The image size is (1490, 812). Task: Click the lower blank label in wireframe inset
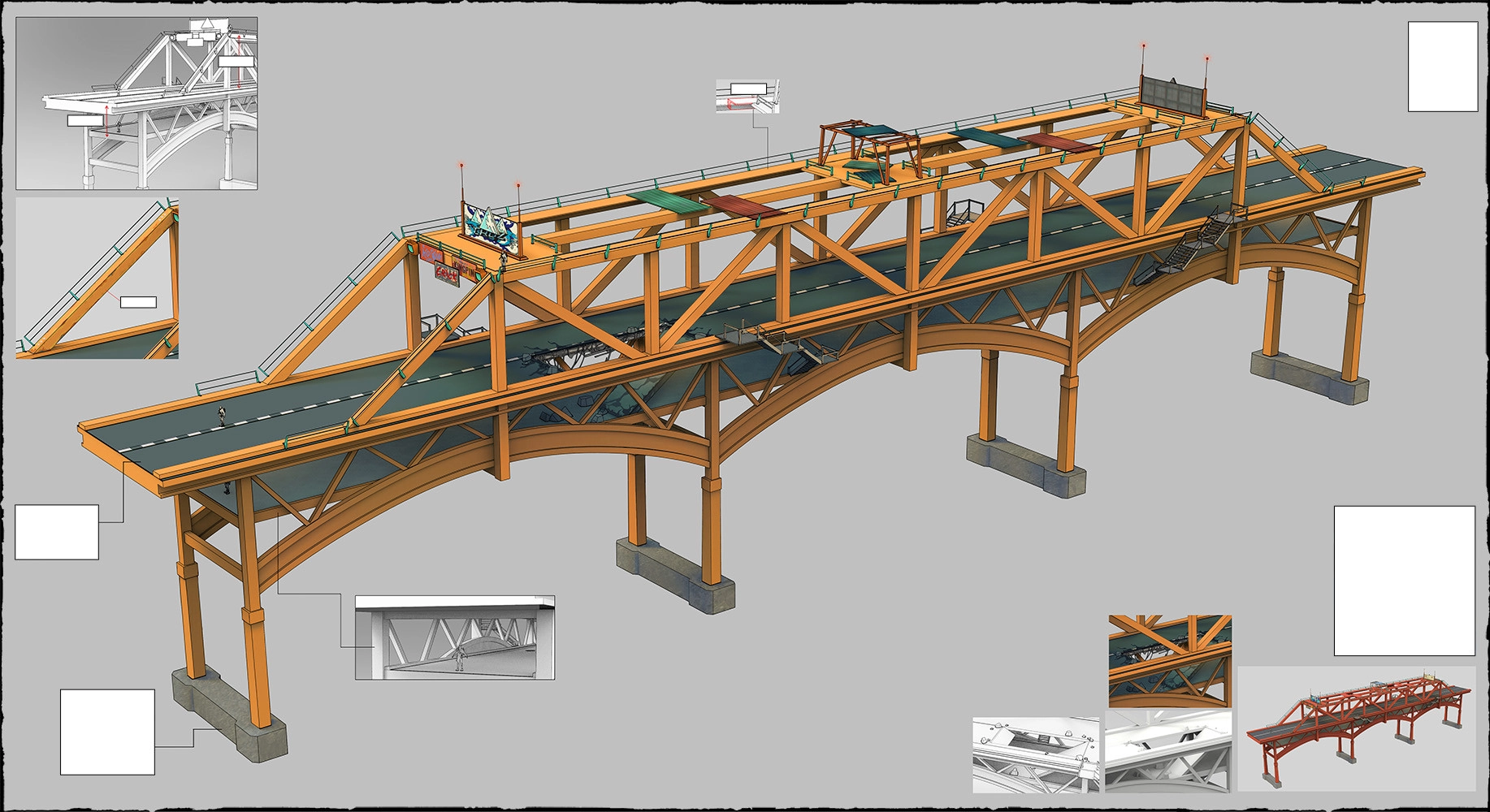point(85,121)
